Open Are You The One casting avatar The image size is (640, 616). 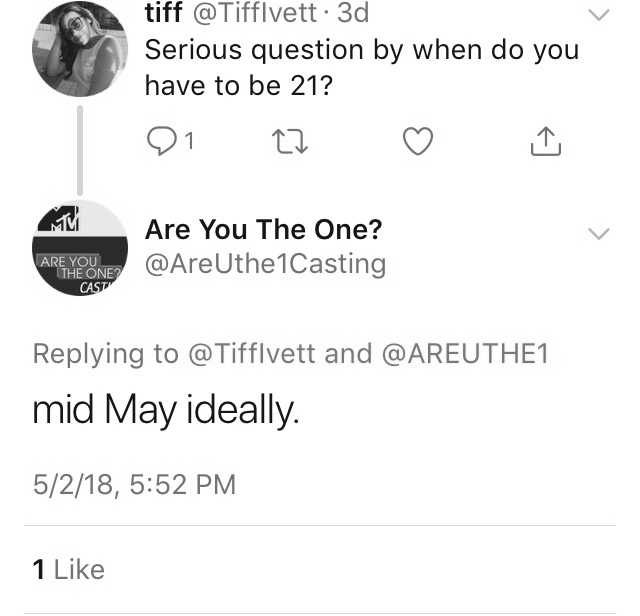click(x=80, y=248)
